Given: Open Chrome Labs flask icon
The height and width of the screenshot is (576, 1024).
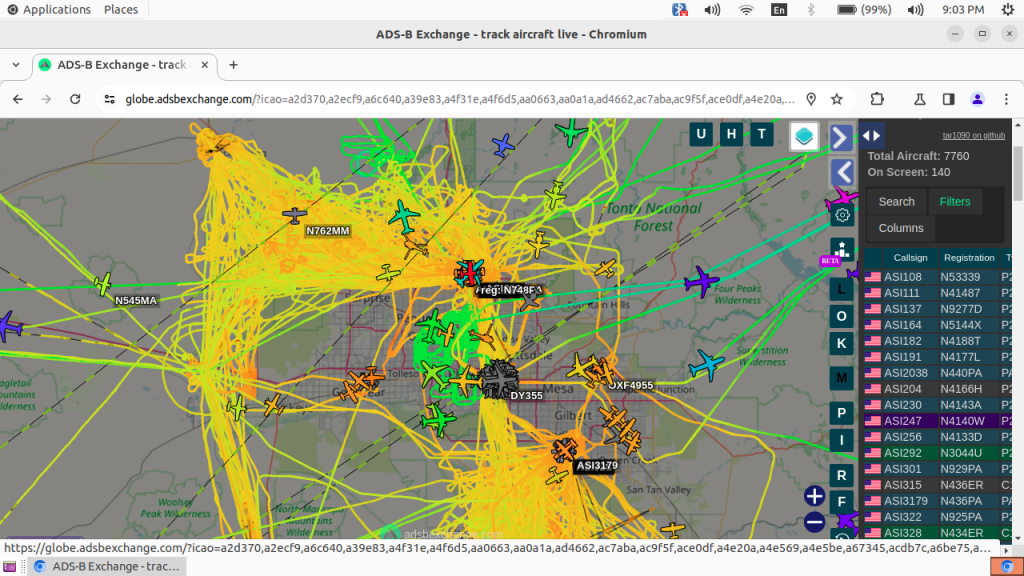Looking at the screenshot, I should click(x=920, y=99).
